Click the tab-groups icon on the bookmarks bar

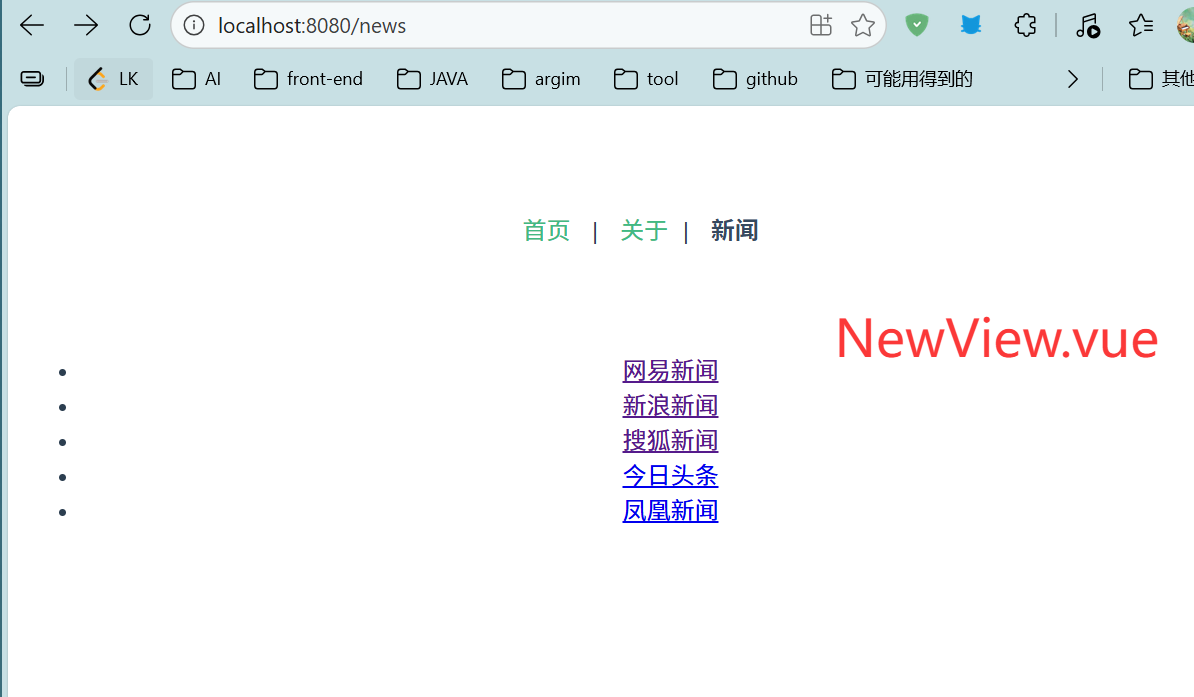point(32,78)
